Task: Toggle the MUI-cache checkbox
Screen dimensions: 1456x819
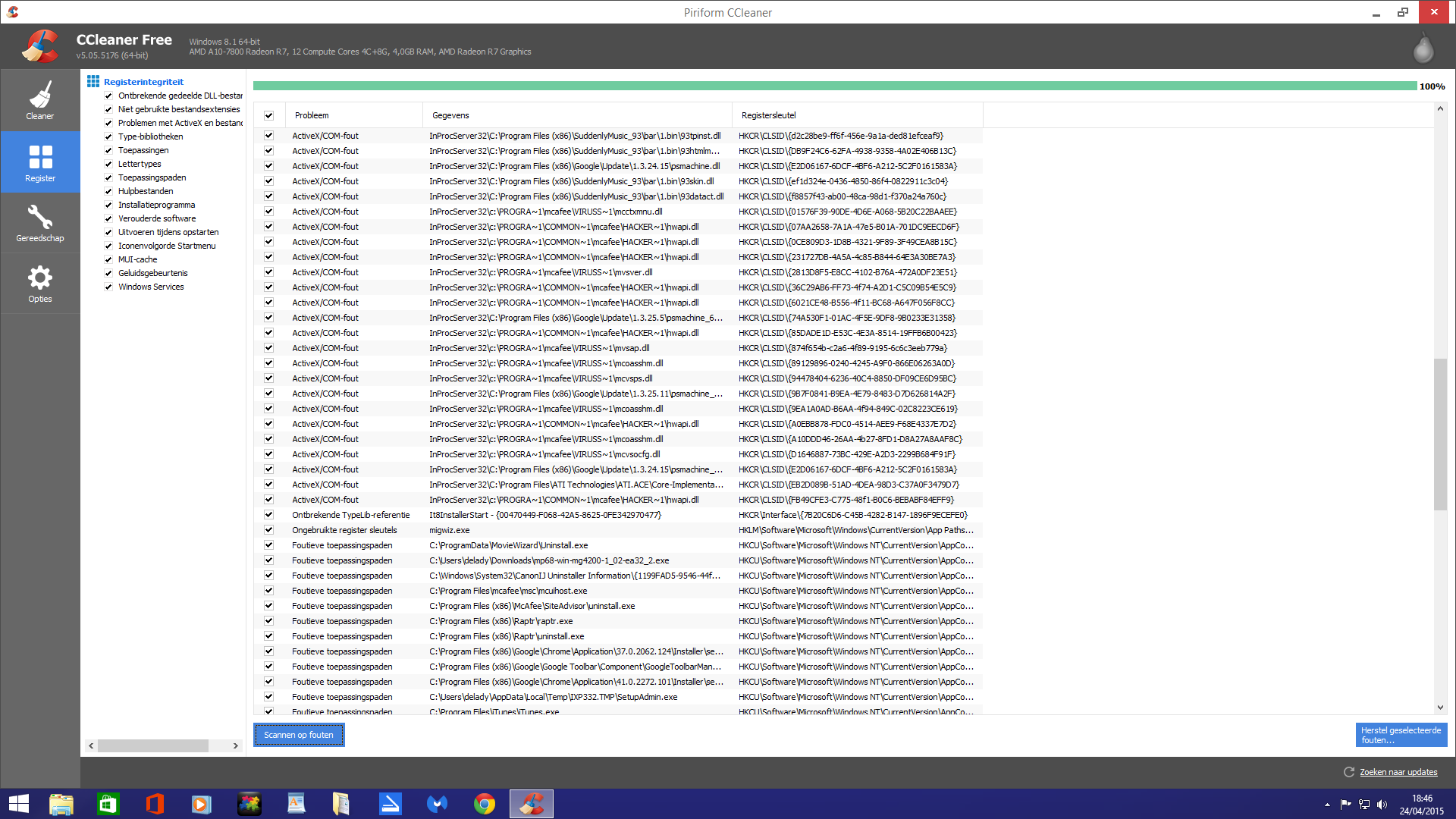Action: click(108, 259)
